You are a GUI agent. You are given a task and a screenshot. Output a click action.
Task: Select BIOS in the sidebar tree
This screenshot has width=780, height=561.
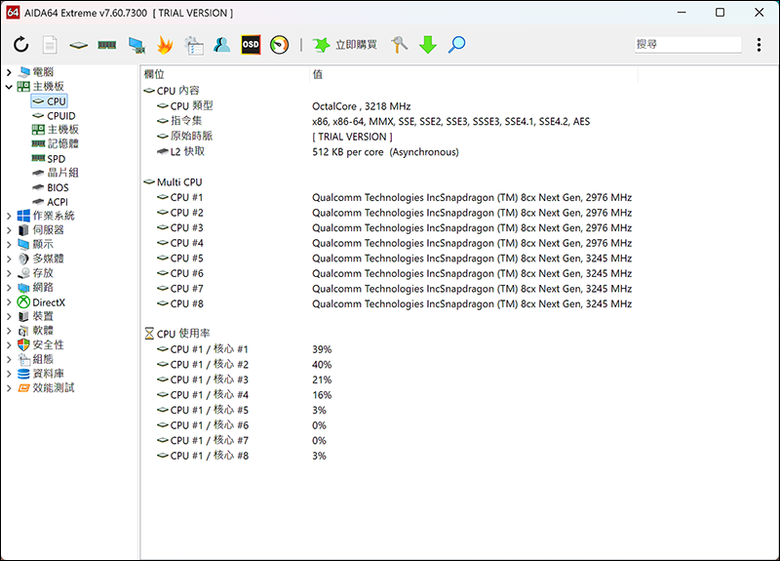tap(50, 187)
